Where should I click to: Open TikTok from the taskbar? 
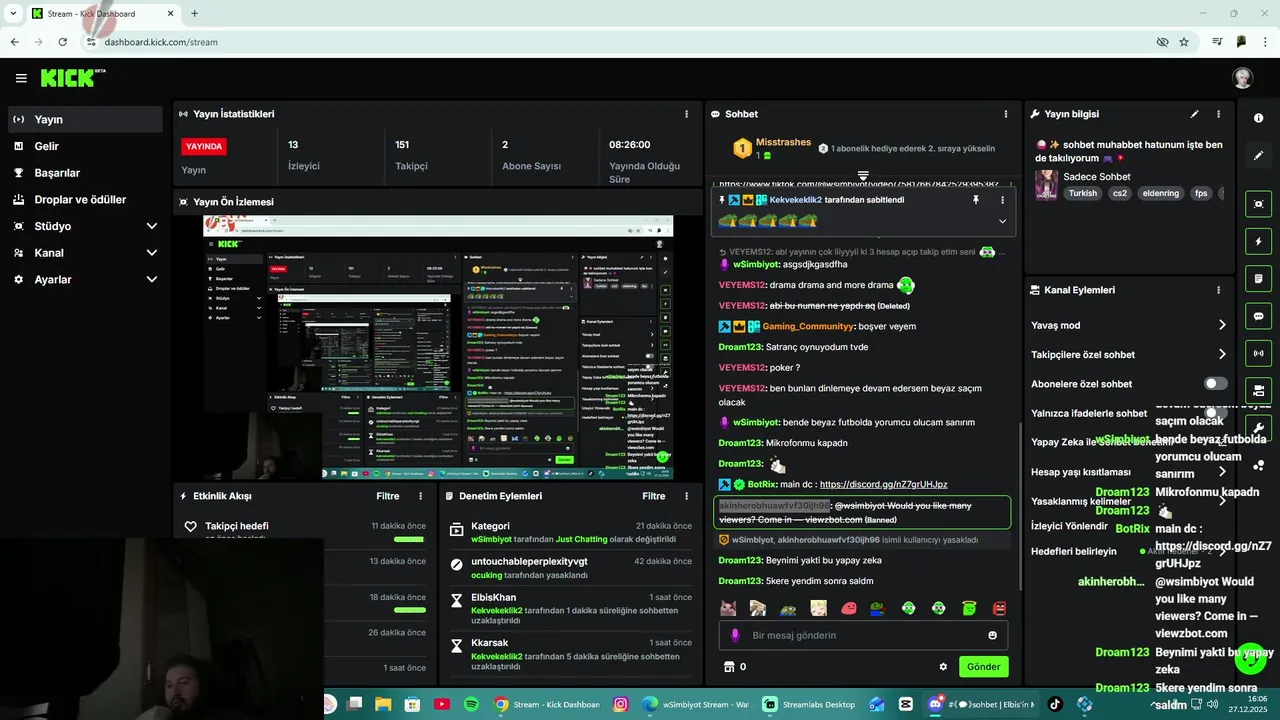point(1054,704)
